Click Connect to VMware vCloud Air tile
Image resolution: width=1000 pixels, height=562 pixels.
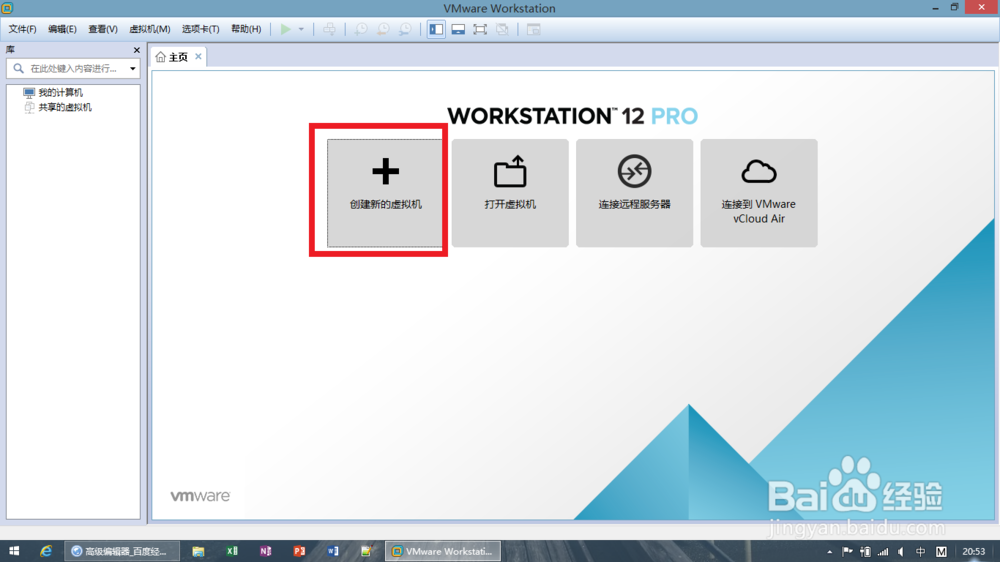click(758, 193)
